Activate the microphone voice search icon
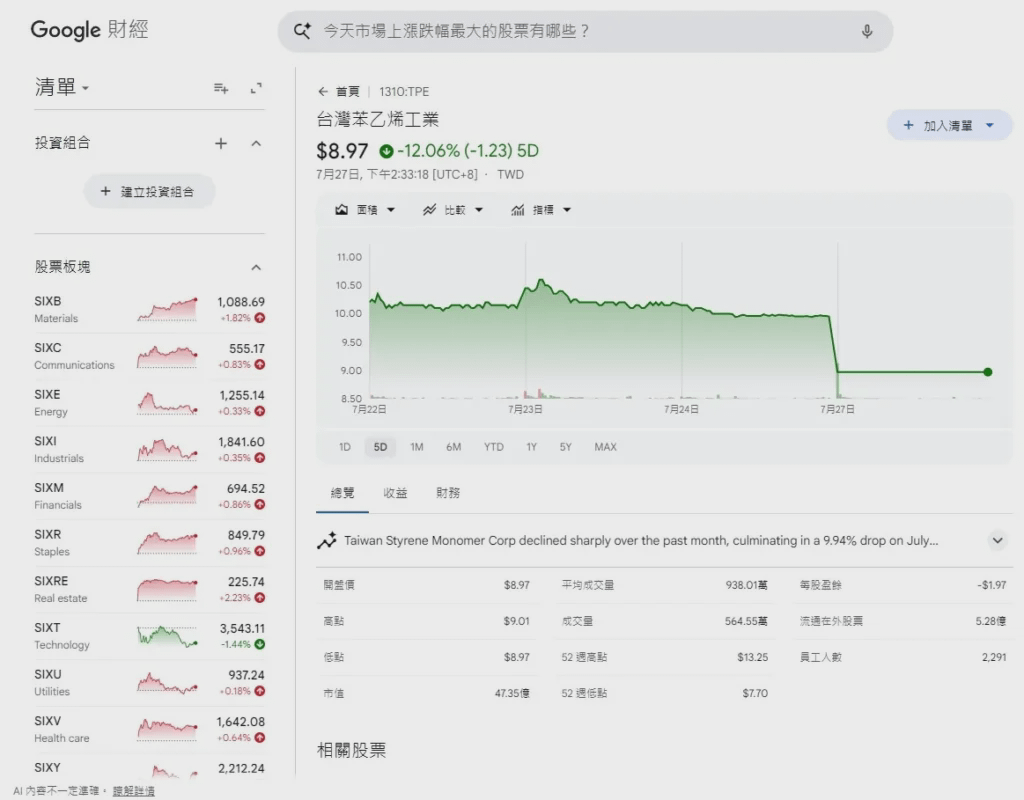The image size is (1024, 800). (867, 31)
